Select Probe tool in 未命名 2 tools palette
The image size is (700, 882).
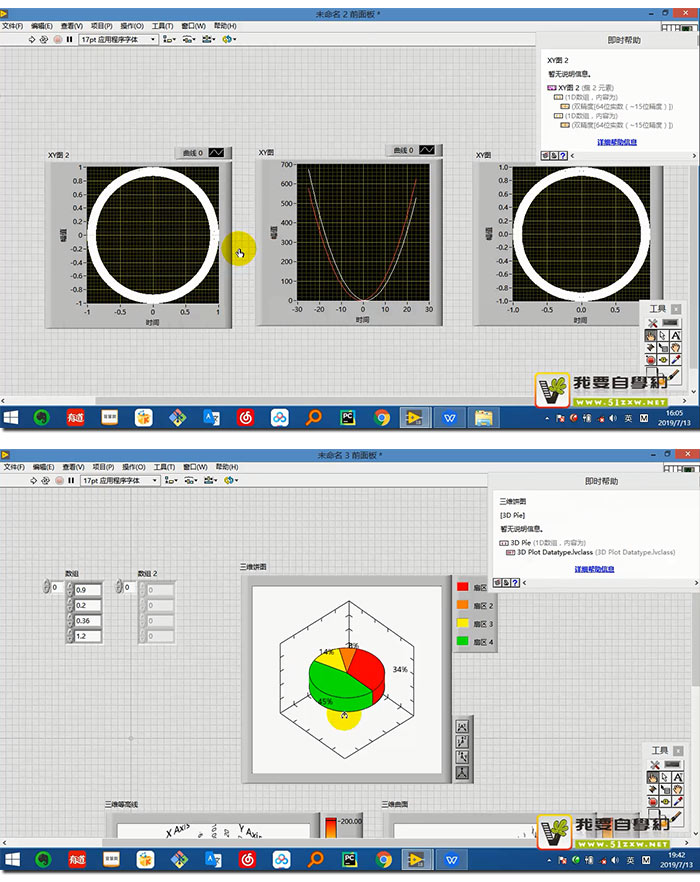[663, 360]
